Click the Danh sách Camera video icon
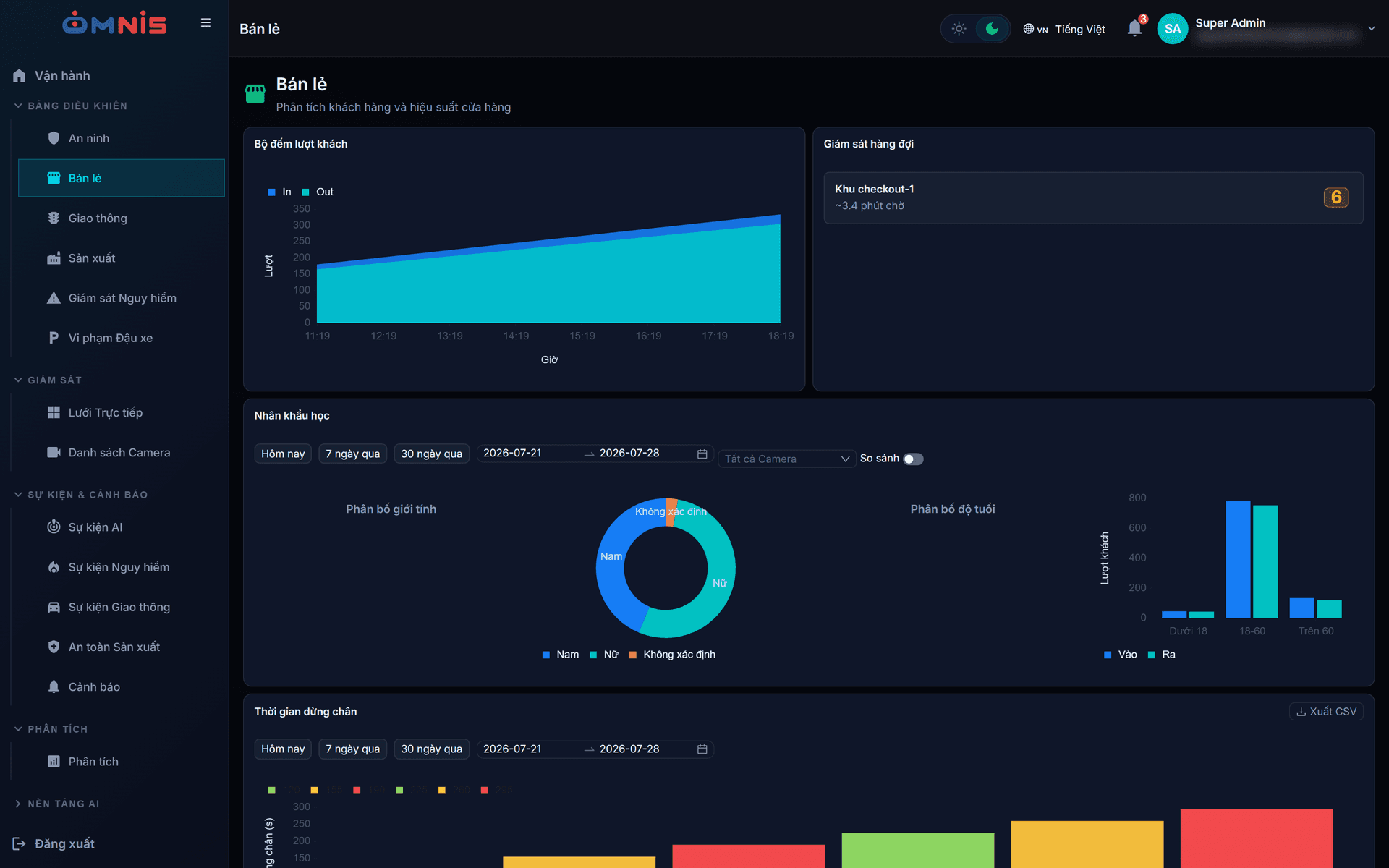 54,452
